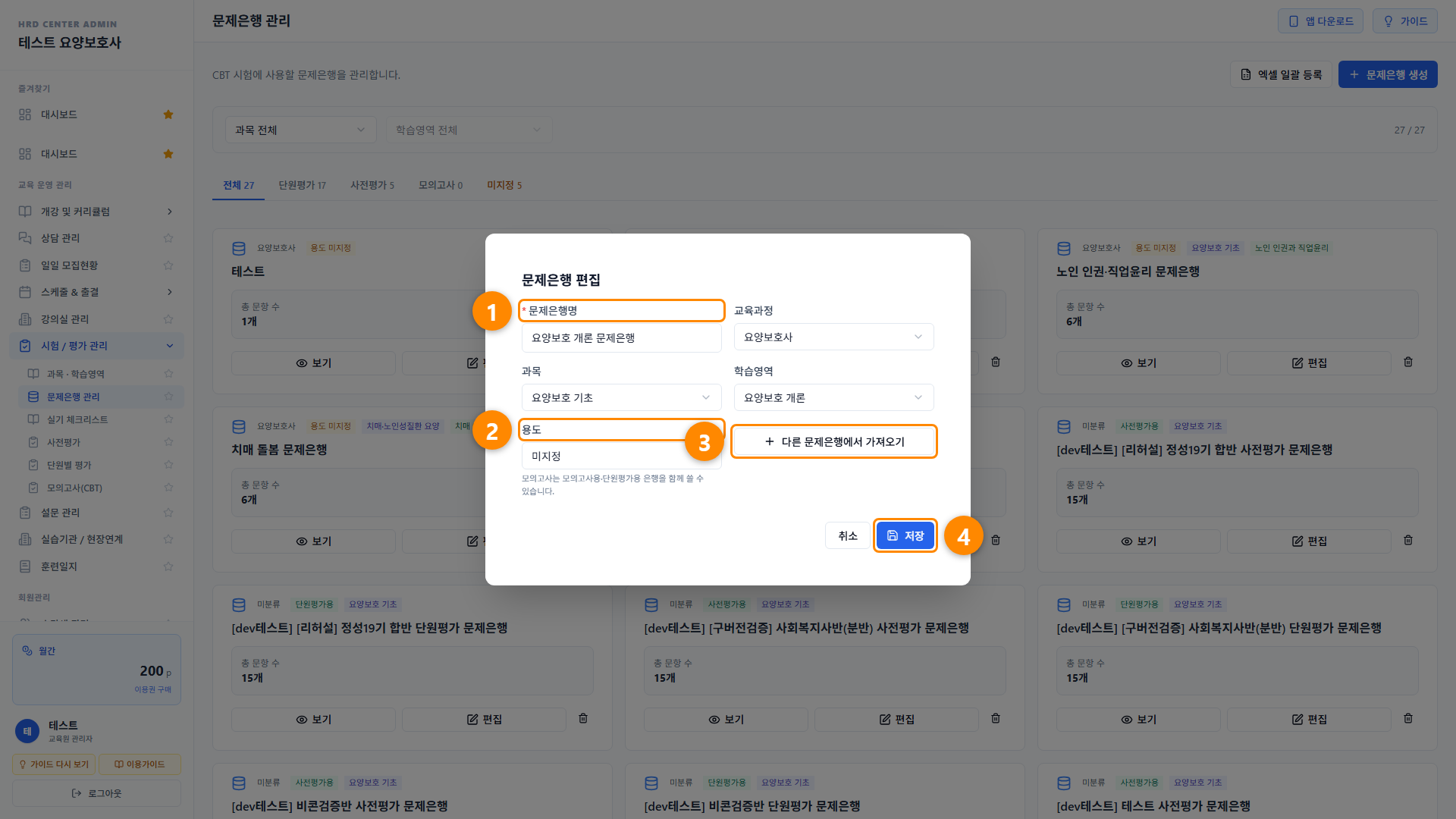
Task: Open 강의실 관리 in the sidebar
Action: pyautogui.click(x=64, y=319)
